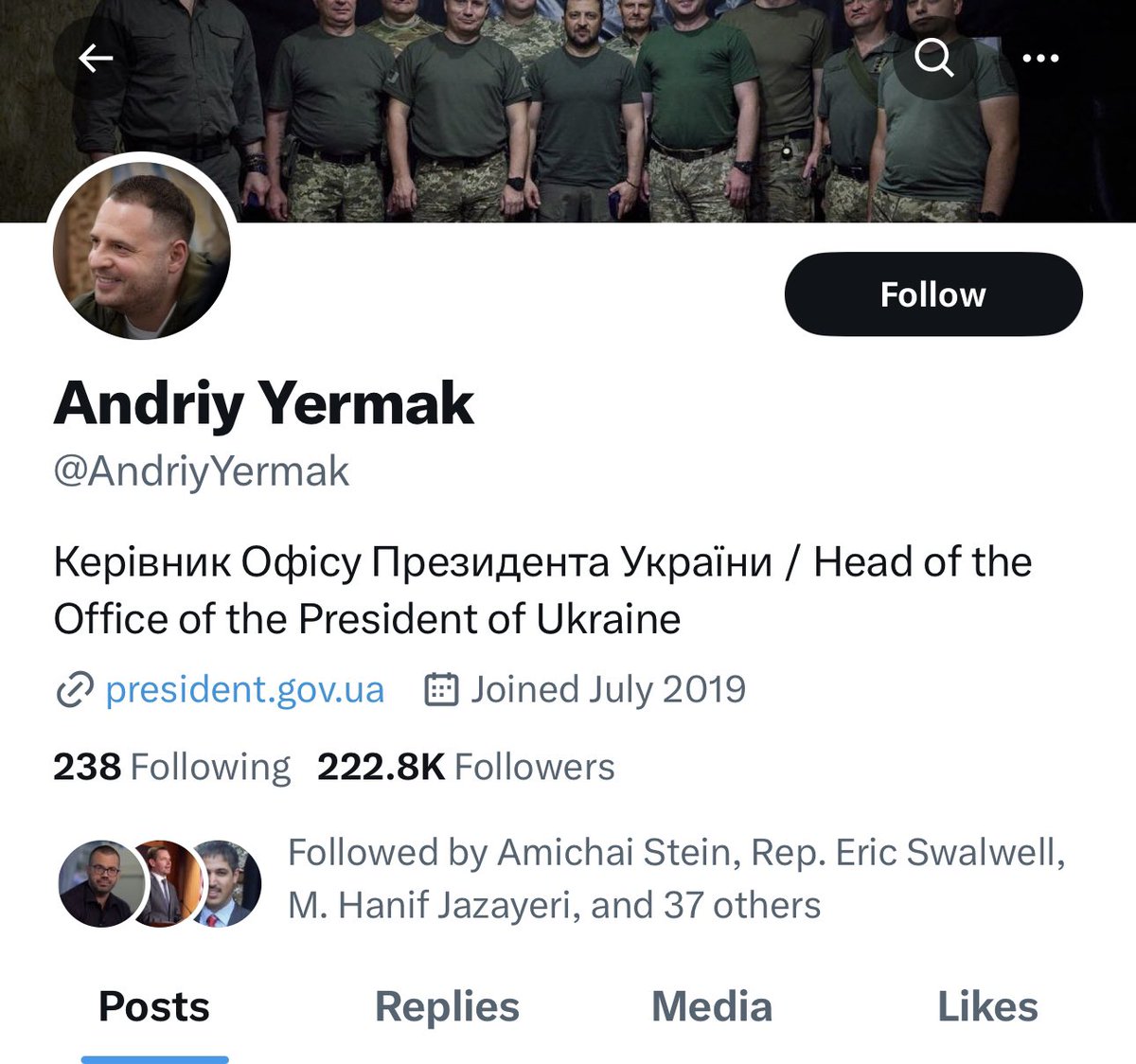
Task: Click the first mutual follower avatar
Action: (x=98, y=882)
